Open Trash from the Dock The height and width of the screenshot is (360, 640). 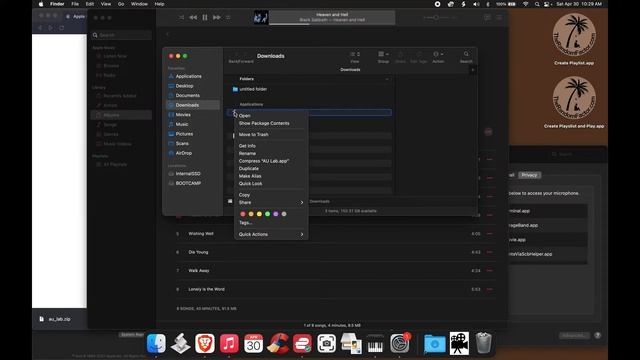484,343
